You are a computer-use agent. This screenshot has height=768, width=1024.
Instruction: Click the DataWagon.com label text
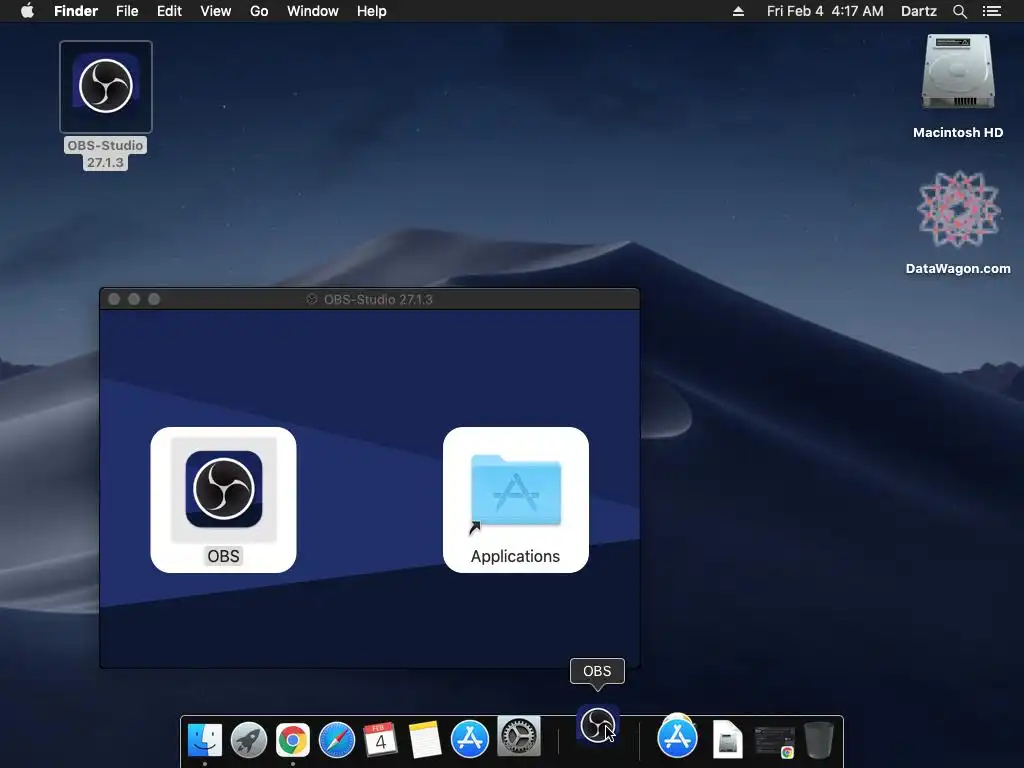pyautogui.click(x=958, y=268)
